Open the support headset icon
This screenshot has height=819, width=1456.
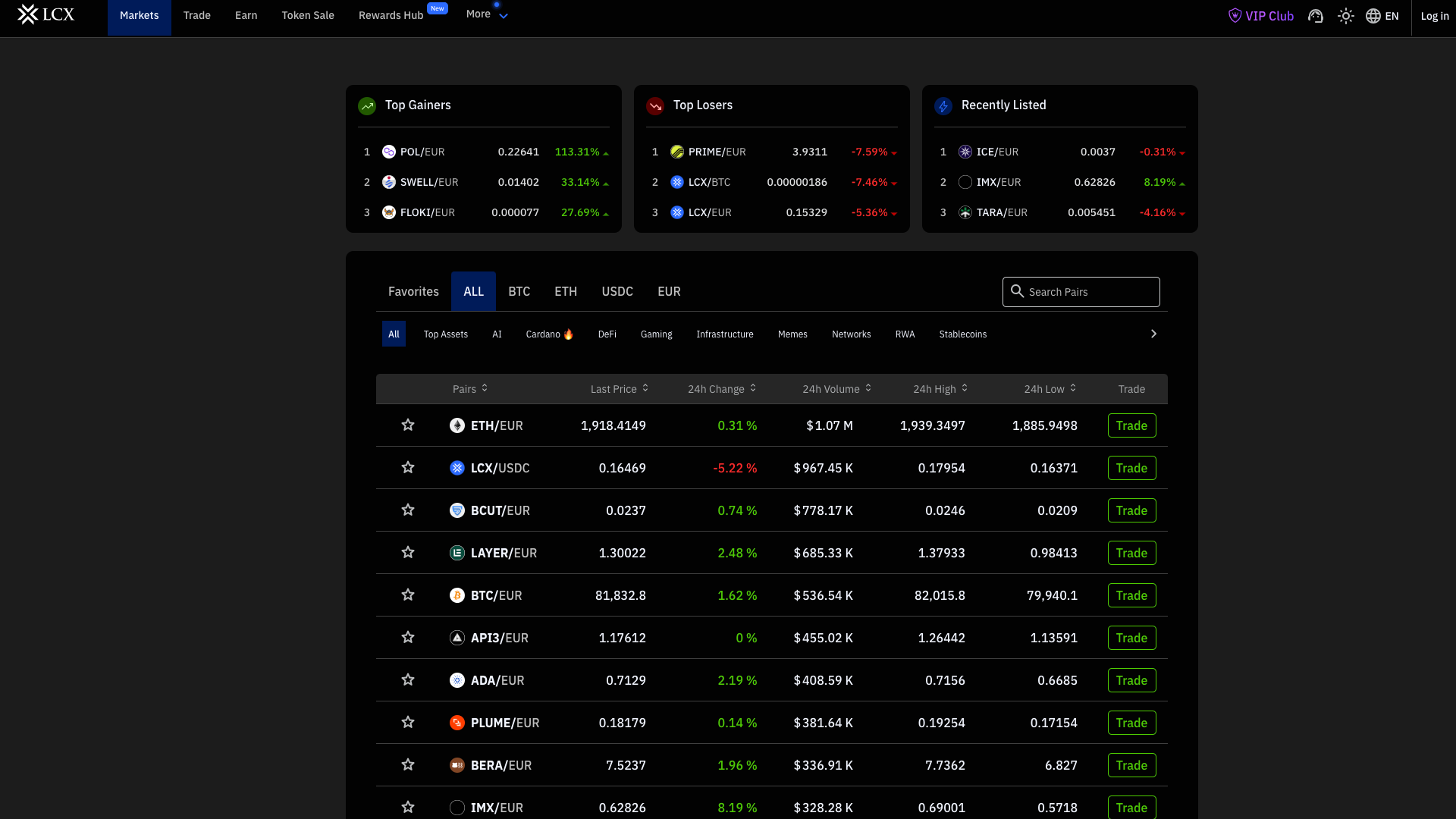point(1316,16)
